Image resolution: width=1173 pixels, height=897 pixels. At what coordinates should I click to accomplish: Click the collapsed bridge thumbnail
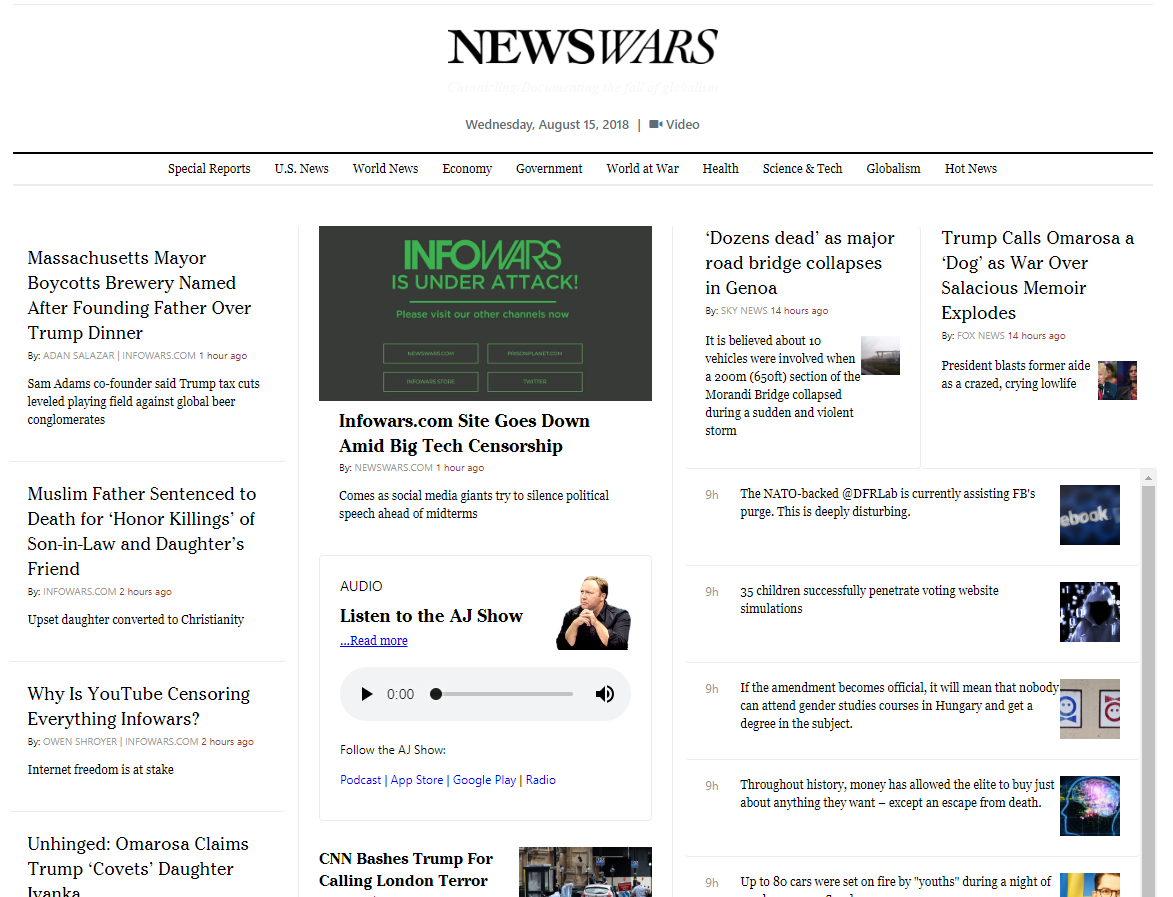point(880,355)
